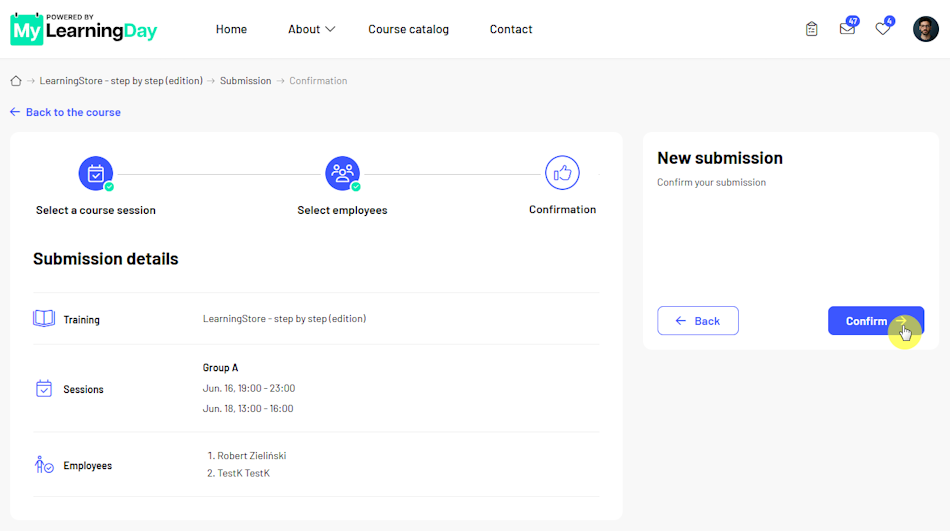The width and height of the screenshot is (950, 531).
Task: Select the Jun. 16, 19:00 - 23:00 session
Action: point(249,389)
